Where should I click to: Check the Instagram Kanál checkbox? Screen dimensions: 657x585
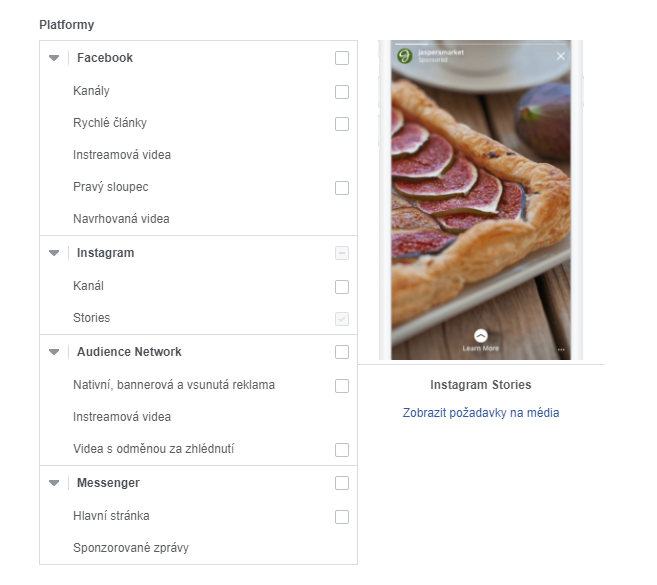point(342,287)
